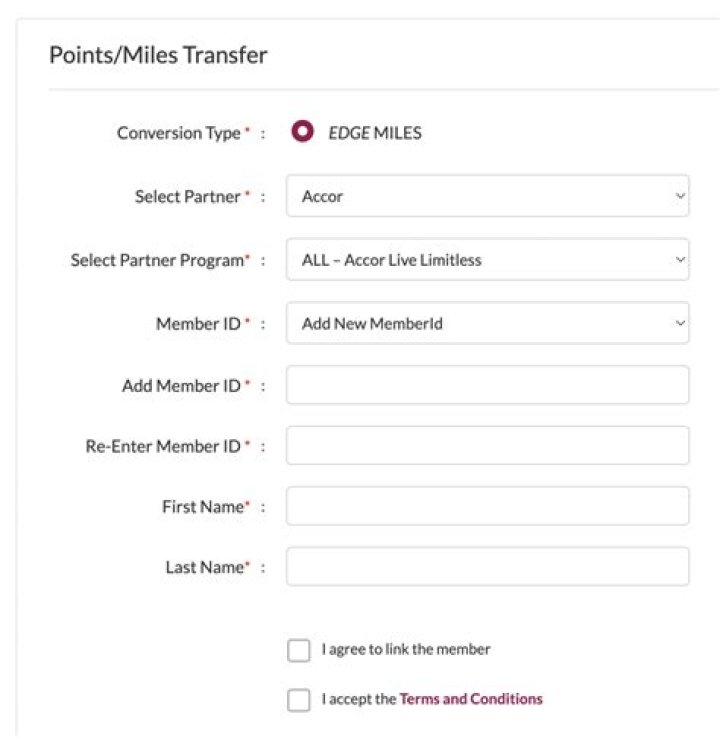Click the Select Partner field label
This screenshot has height=737, width=720.
[188, 197]
